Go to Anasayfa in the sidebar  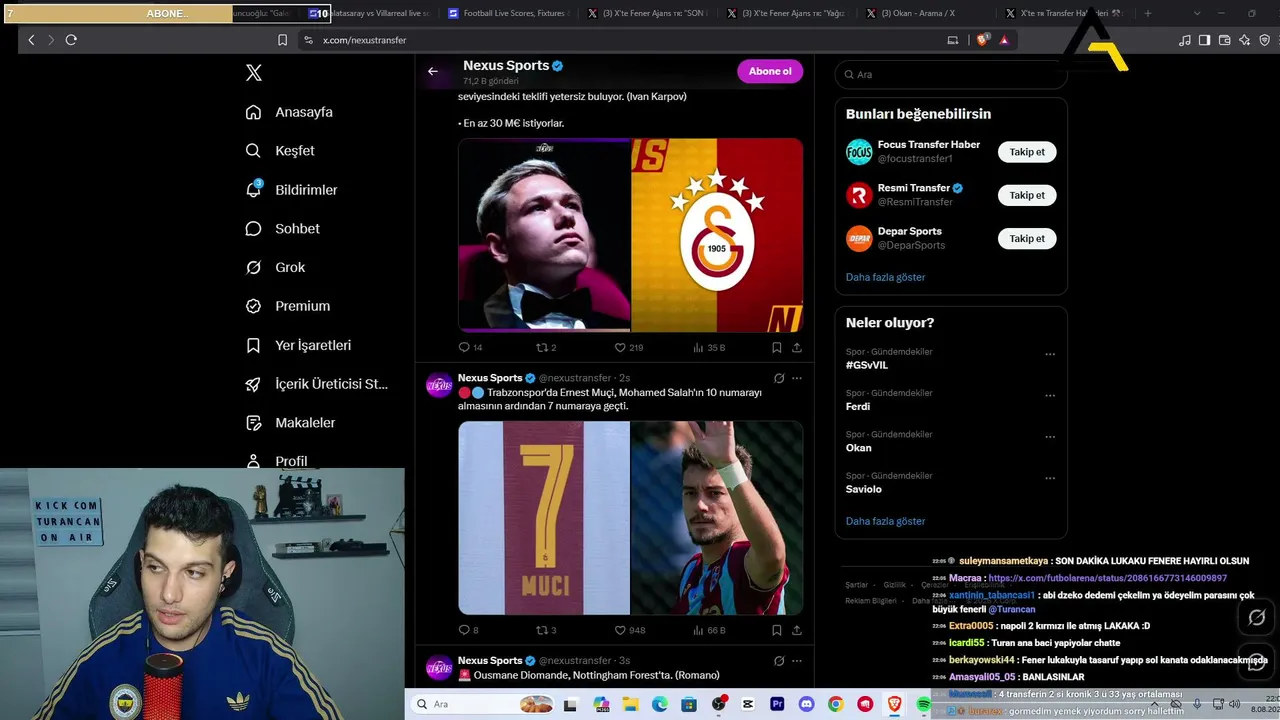coord(289,112)
